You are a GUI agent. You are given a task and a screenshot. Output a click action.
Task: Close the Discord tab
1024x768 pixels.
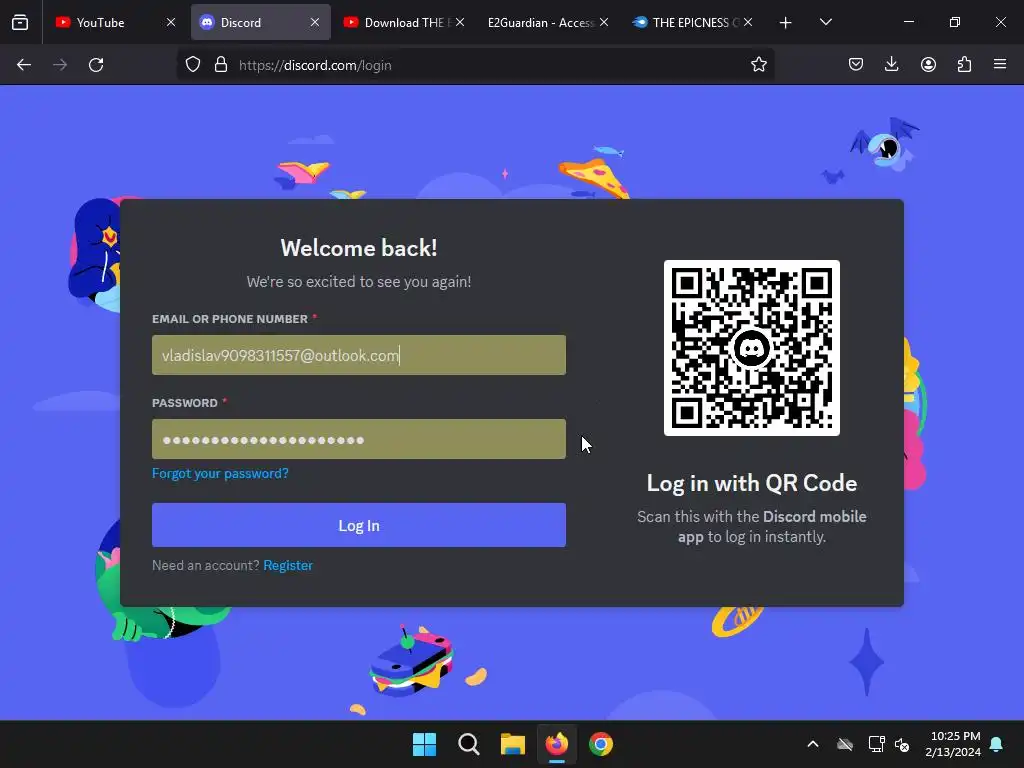(x=315, y=22)
